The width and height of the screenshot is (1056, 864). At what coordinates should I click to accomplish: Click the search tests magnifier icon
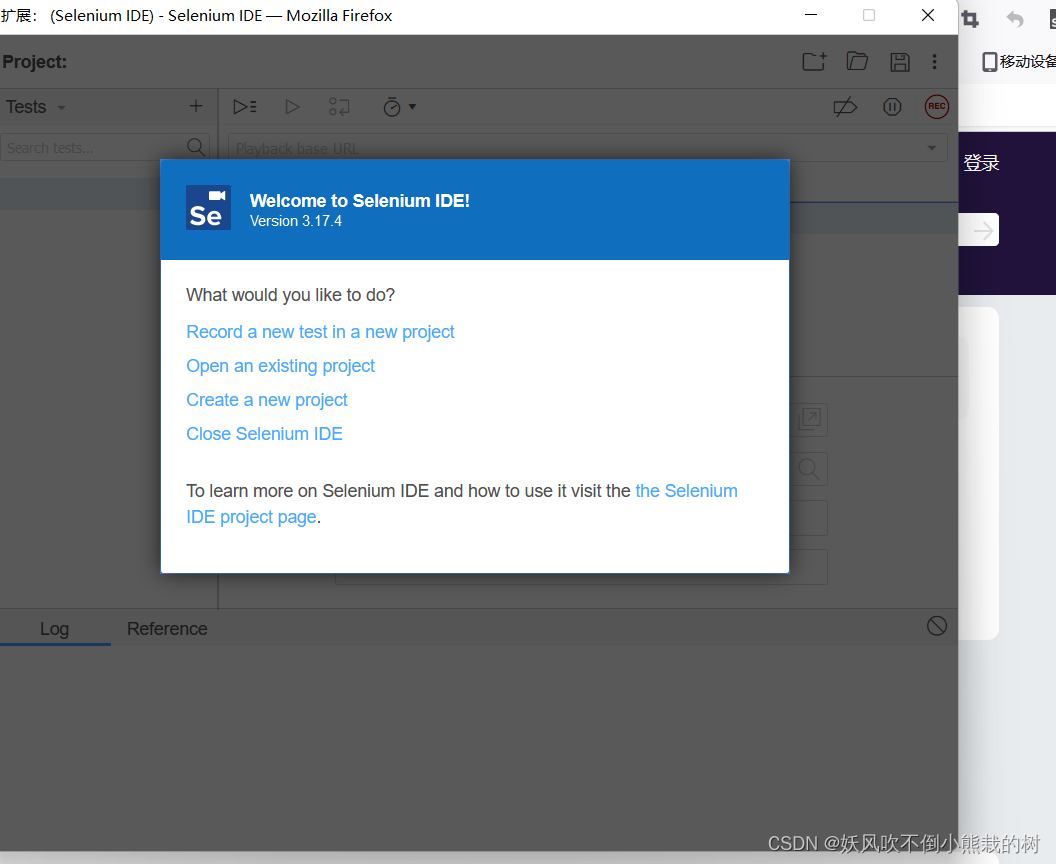click(196, 147)
